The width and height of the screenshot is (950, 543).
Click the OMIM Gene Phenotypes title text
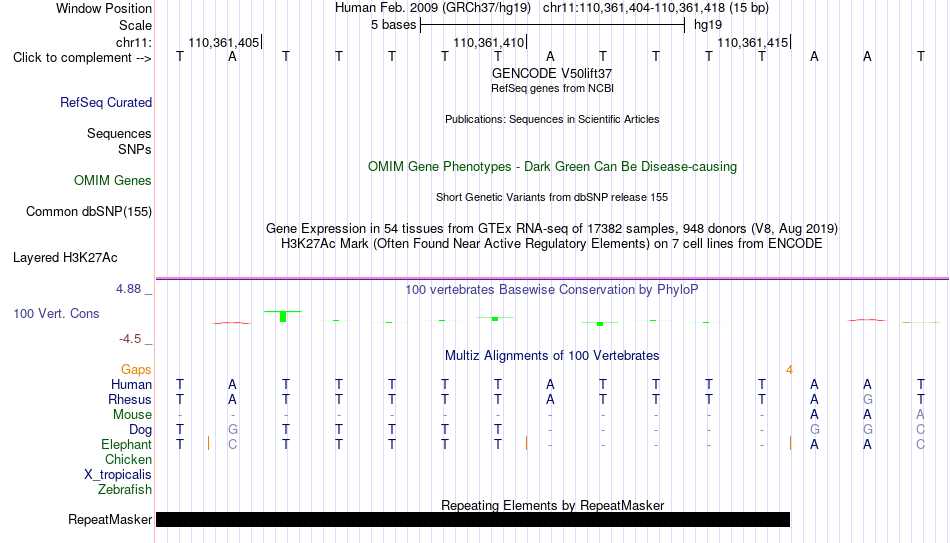tap(552, 167)
